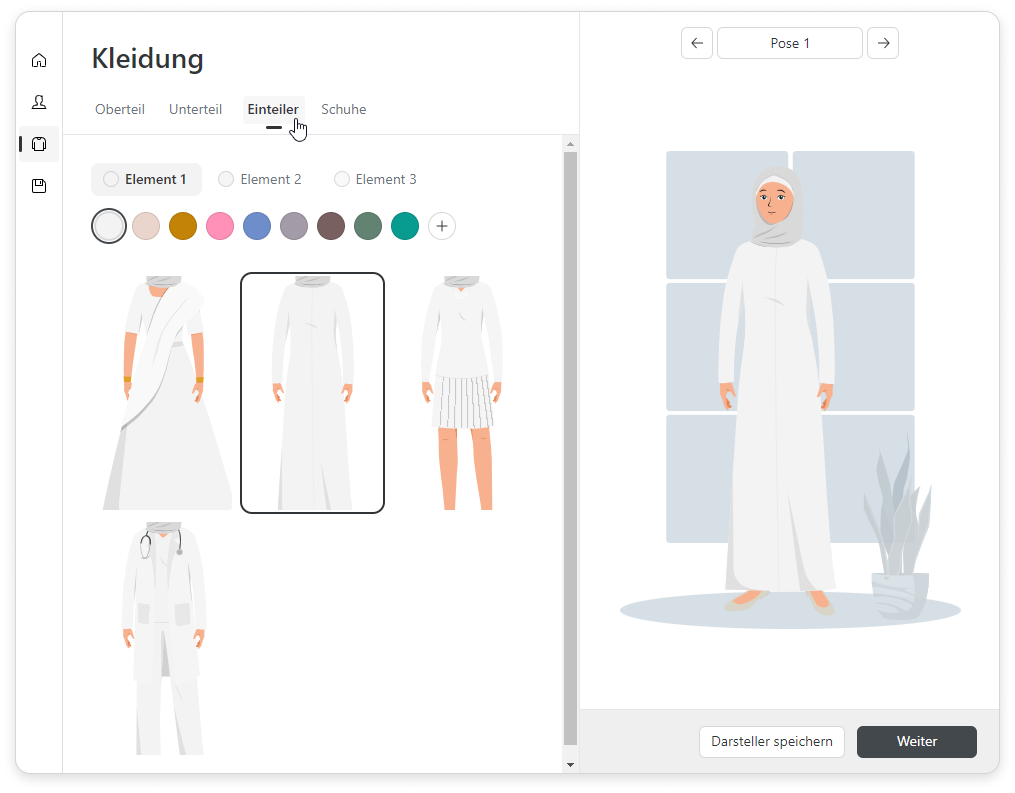Click the save disk sidebar icon
This screenshot has height=793, width=1015.
click(39, 186)
